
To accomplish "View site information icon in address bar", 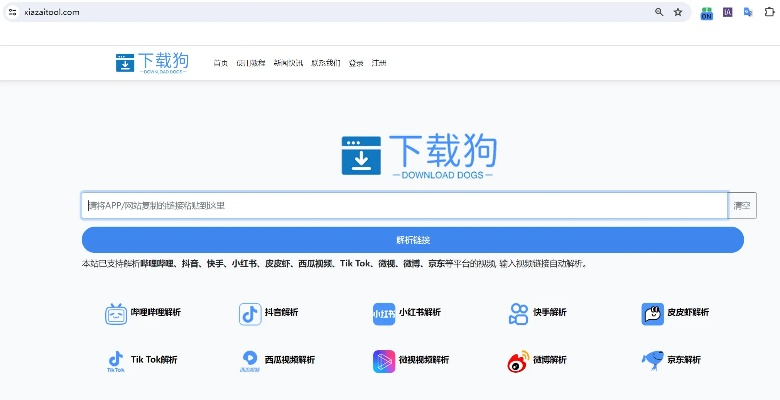I will click(12, 12).
